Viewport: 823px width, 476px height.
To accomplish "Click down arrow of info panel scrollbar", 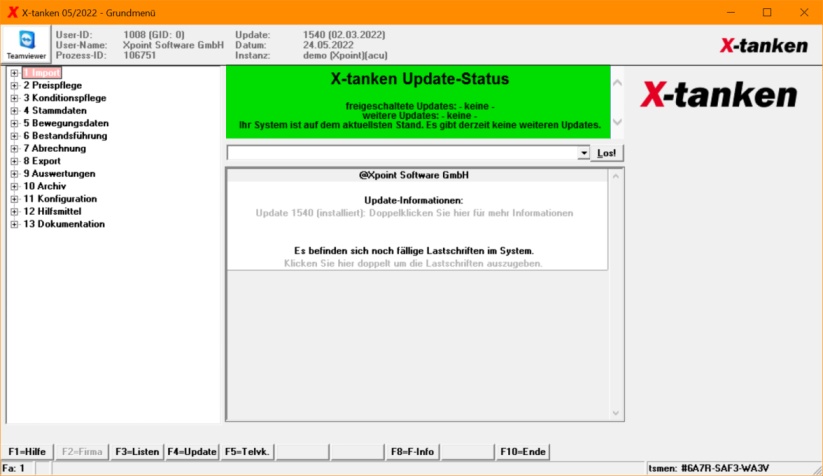I will (x=616, y=413).
